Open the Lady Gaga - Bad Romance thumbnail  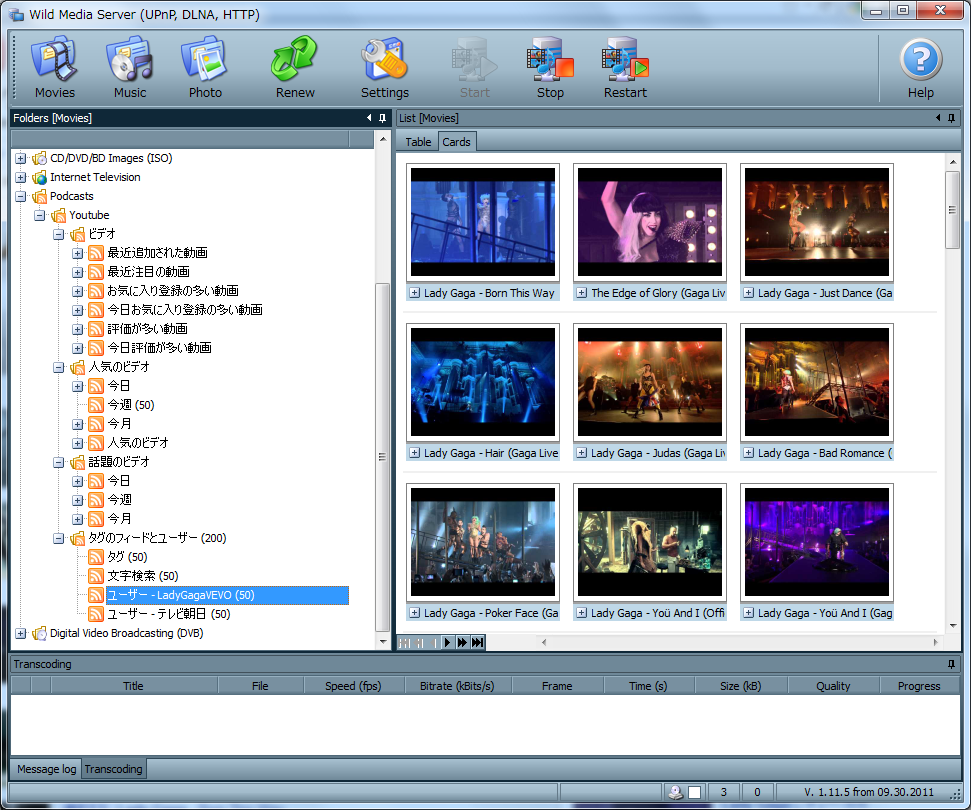tap(817, 382)
